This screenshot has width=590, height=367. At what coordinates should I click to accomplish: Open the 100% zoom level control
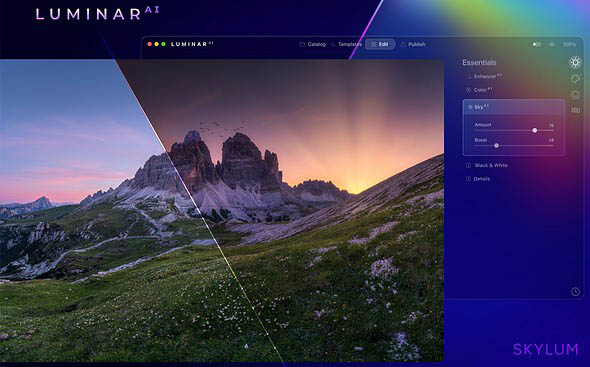[569, 44]
